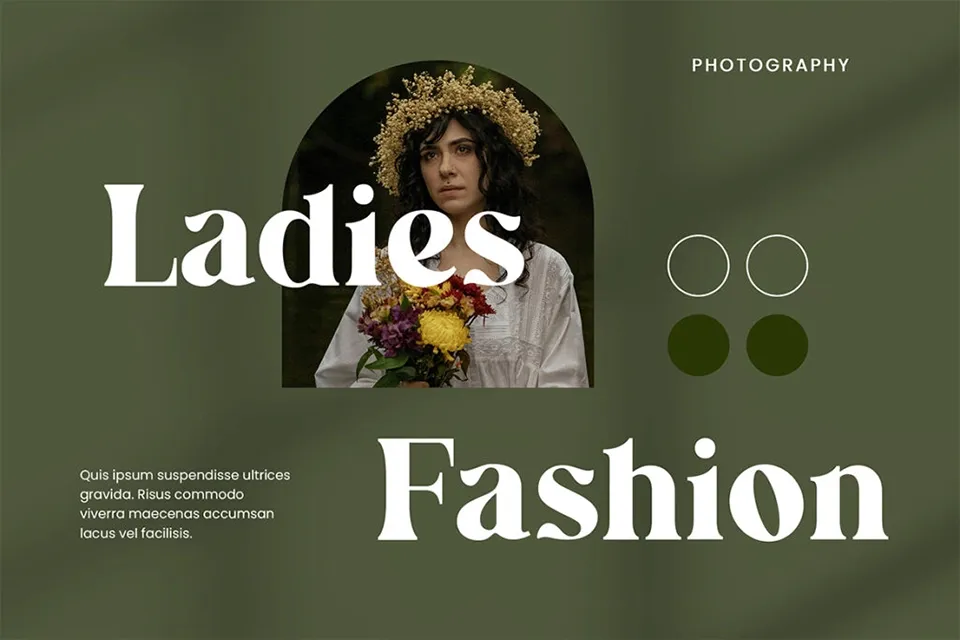Click the colorful bouquet in photo

426,328
